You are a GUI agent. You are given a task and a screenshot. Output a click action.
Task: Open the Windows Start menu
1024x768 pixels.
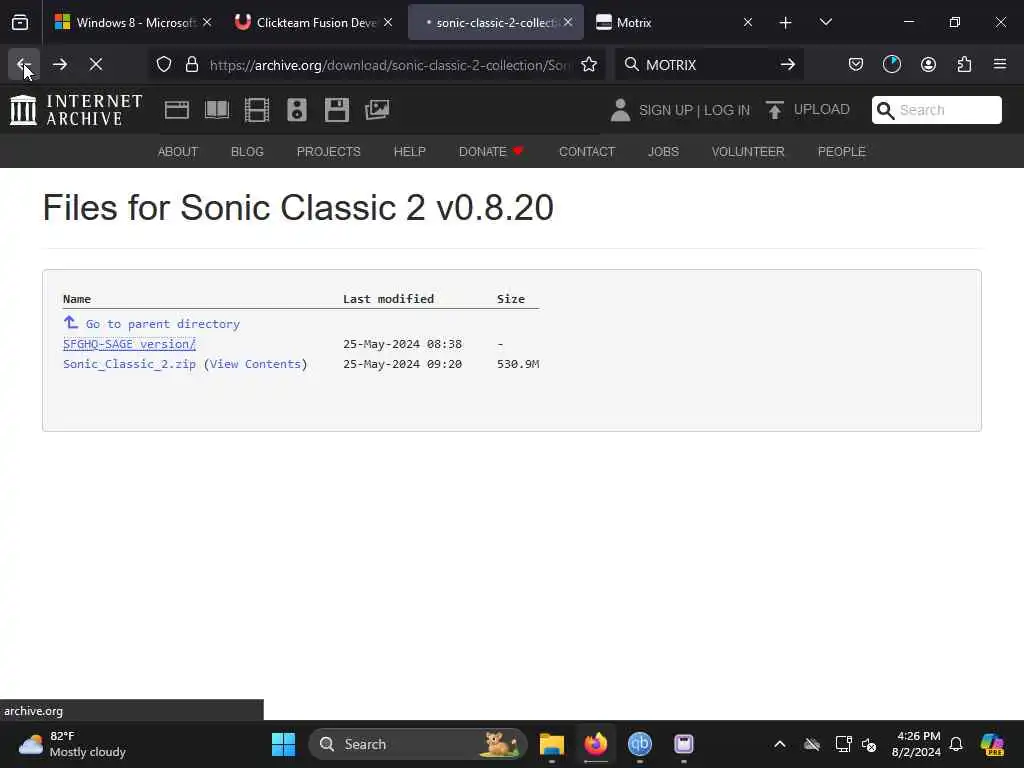pyautogui.click(x=283, y=744)
